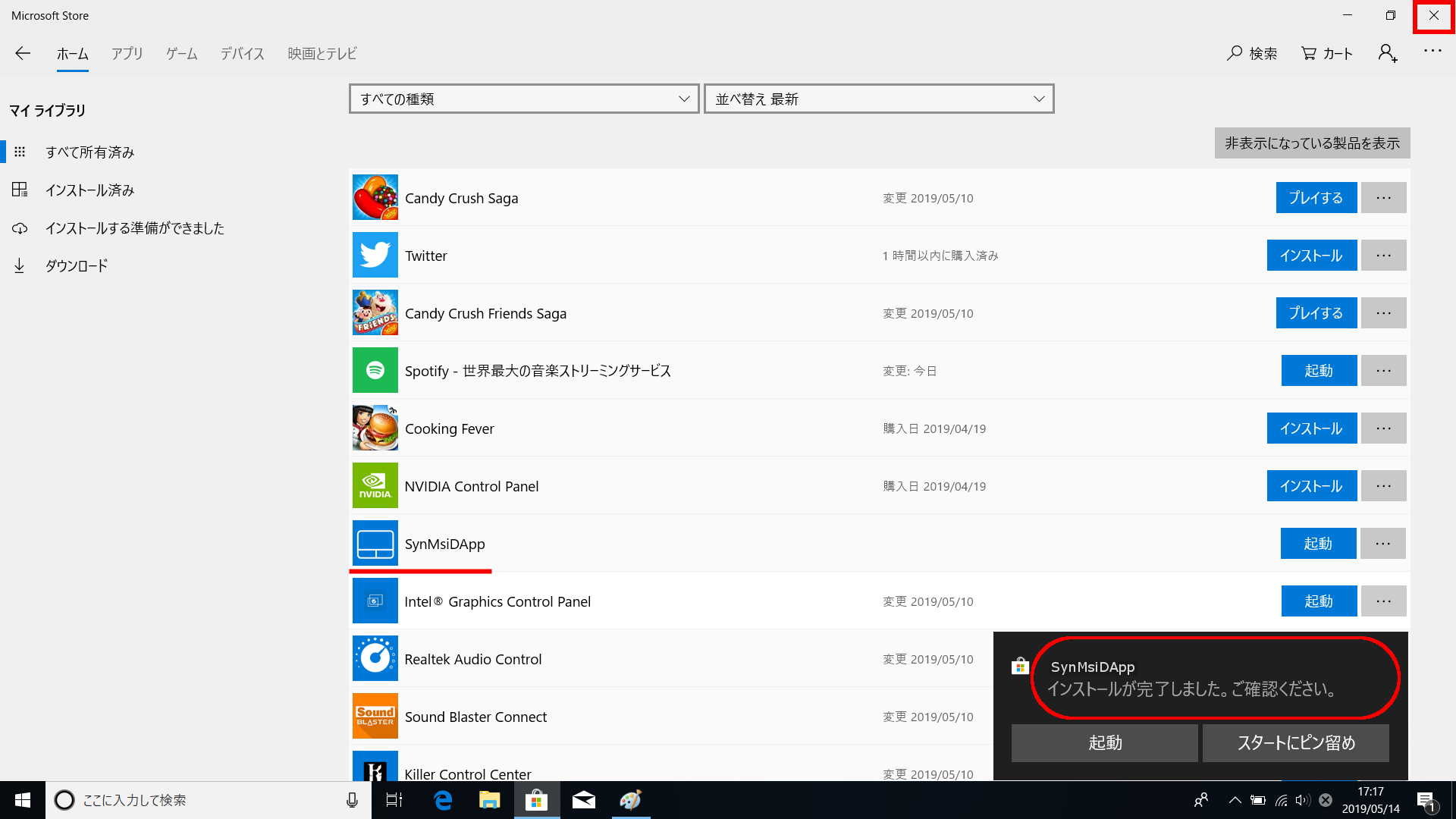The height and width of the screenshot is (819, 1456).
Task: Go back with the back arrow
Action: (23, 53)
